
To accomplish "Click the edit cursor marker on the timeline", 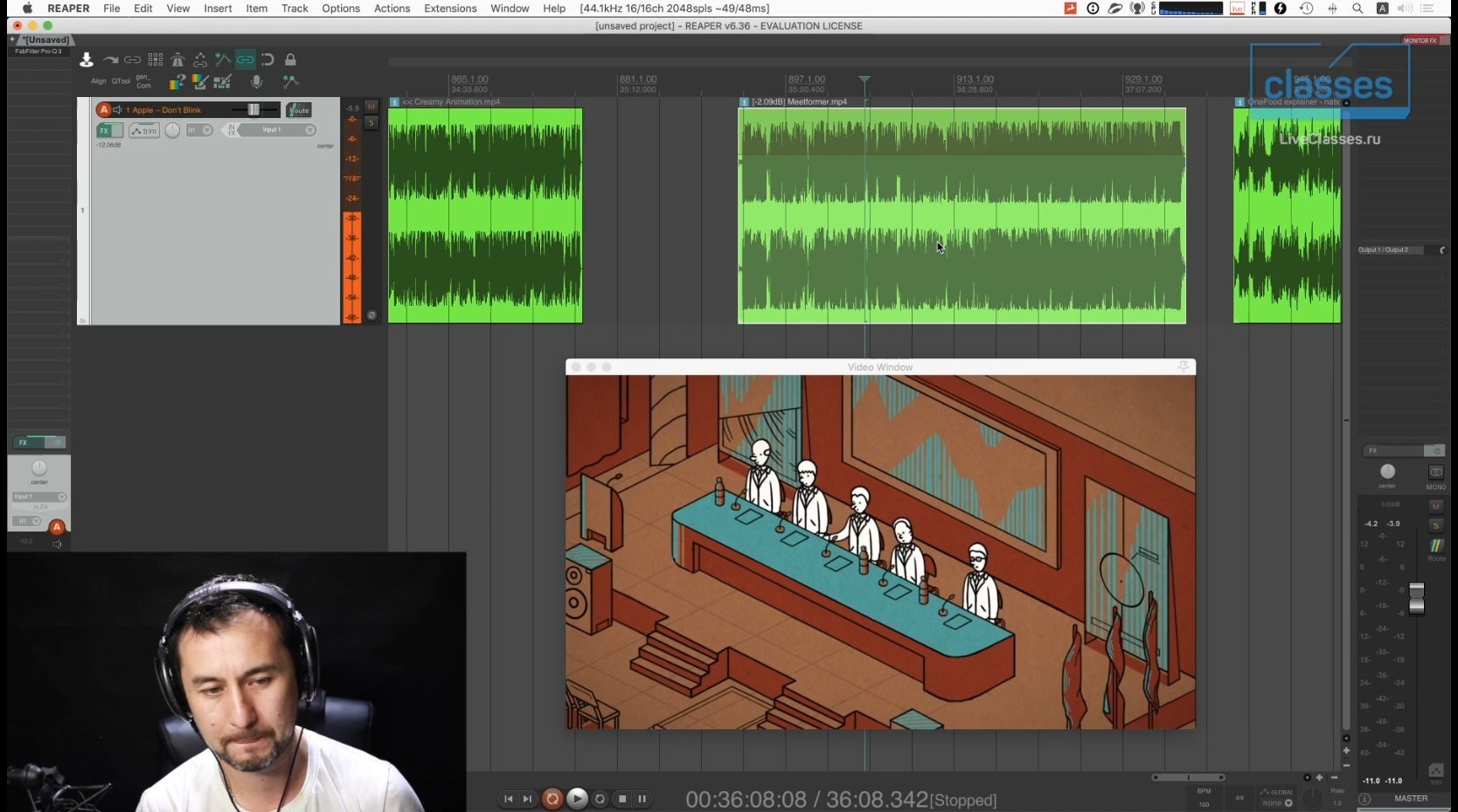I will tap(864, 80).
